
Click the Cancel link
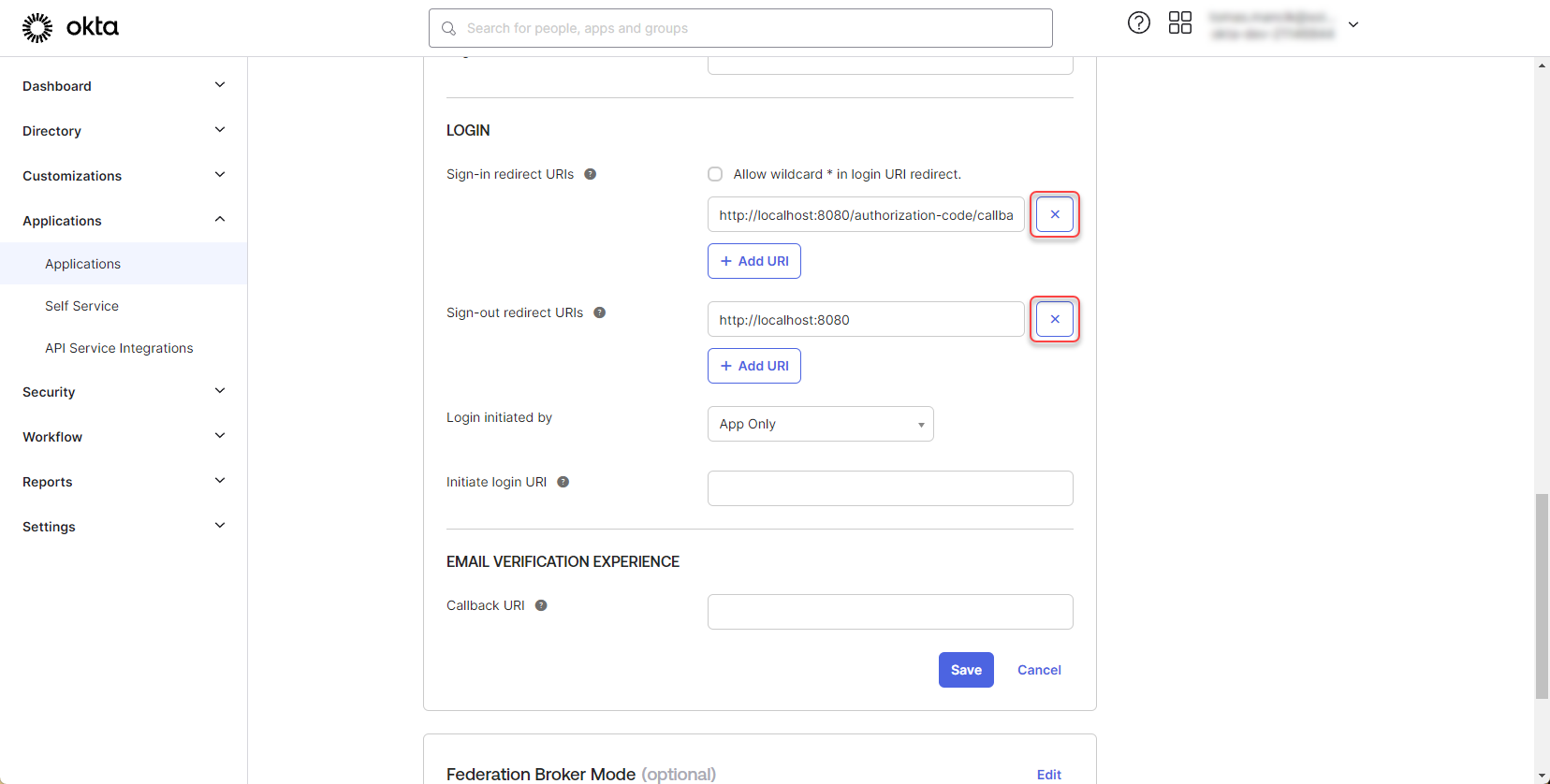click(x=1039, y=670)
